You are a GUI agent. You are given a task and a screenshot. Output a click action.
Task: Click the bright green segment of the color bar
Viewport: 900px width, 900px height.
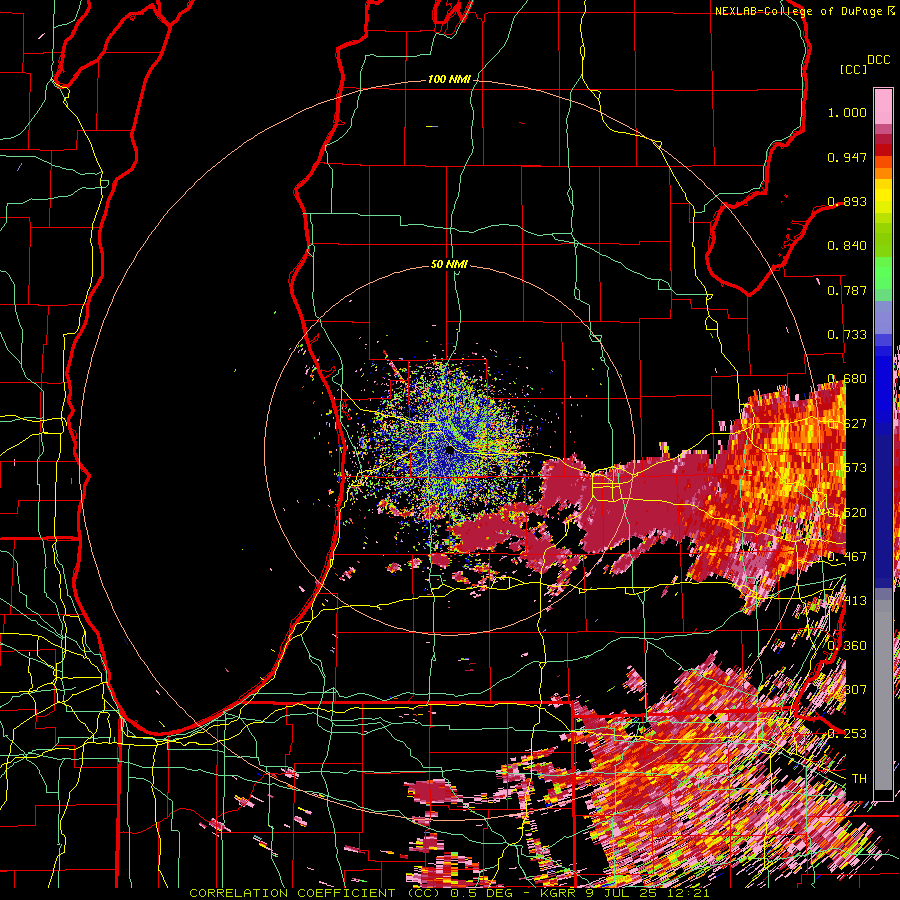883,273
